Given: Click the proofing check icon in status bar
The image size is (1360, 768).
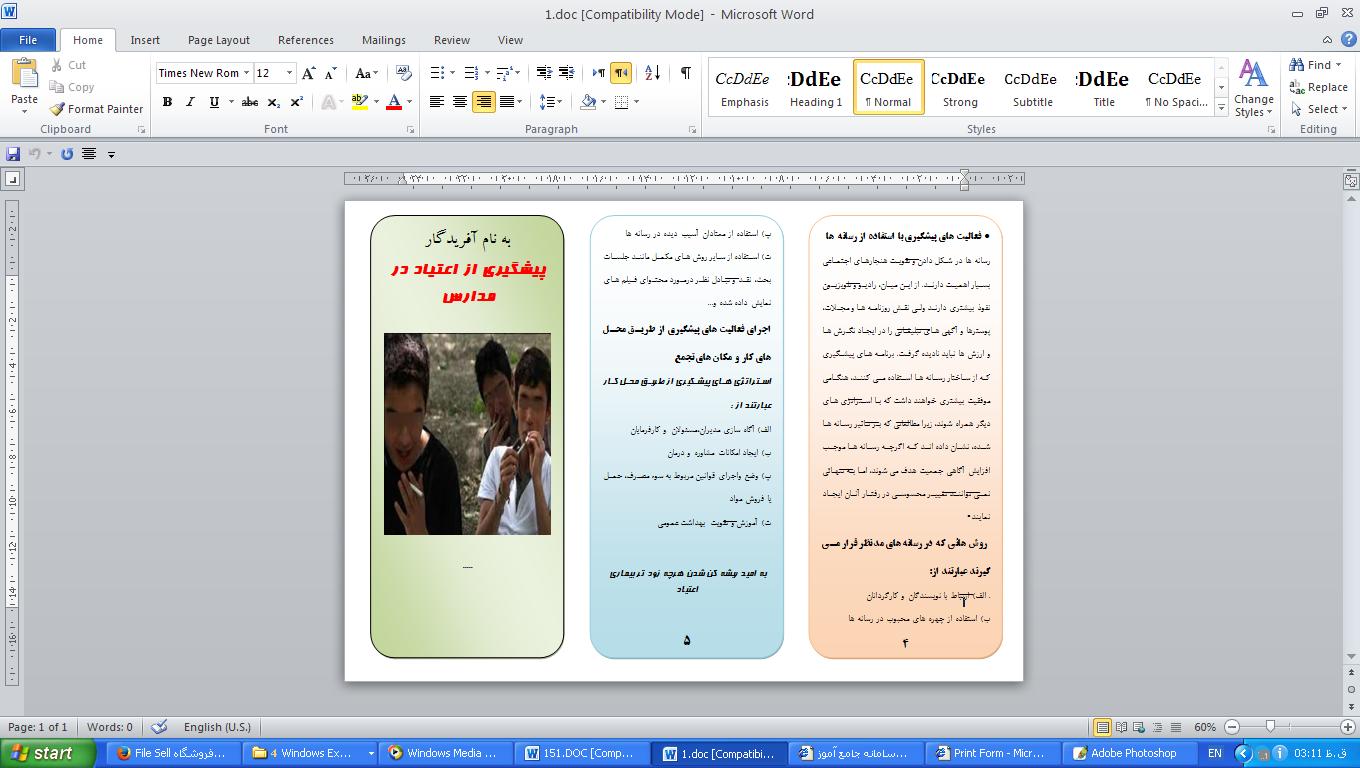Looking at the screenshot, I should point(158,727).
